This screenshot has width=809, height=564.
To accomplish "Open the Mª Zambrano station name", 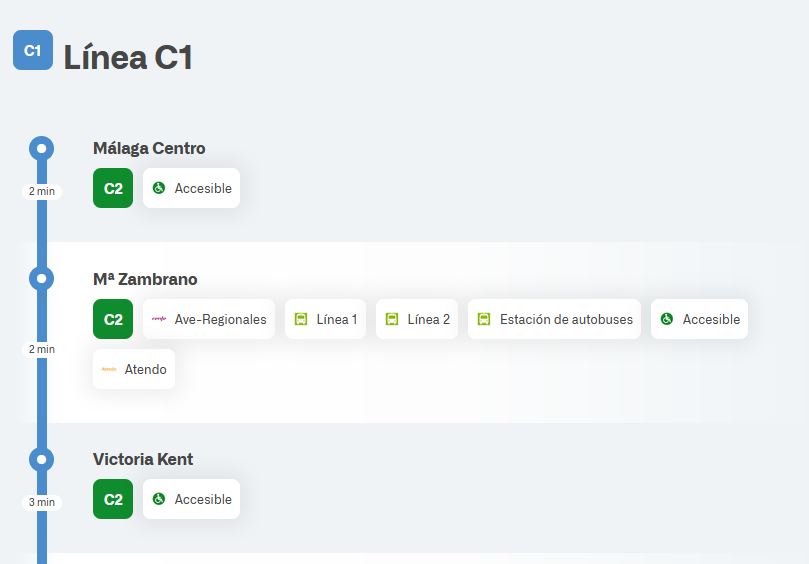I will 145,279.
